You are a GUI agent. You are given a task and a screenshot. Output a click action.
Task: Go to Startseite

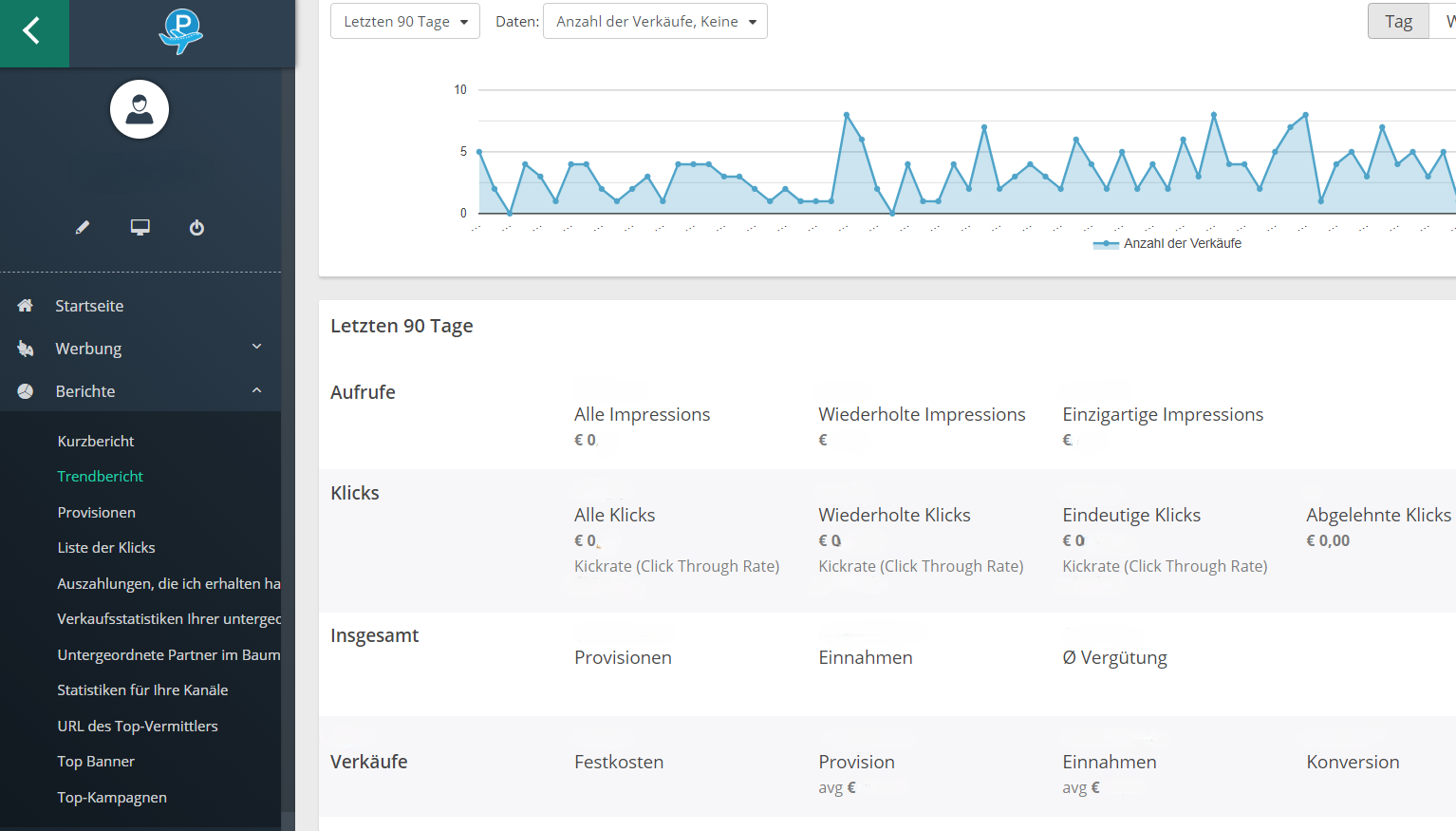[x=89, y=306]
